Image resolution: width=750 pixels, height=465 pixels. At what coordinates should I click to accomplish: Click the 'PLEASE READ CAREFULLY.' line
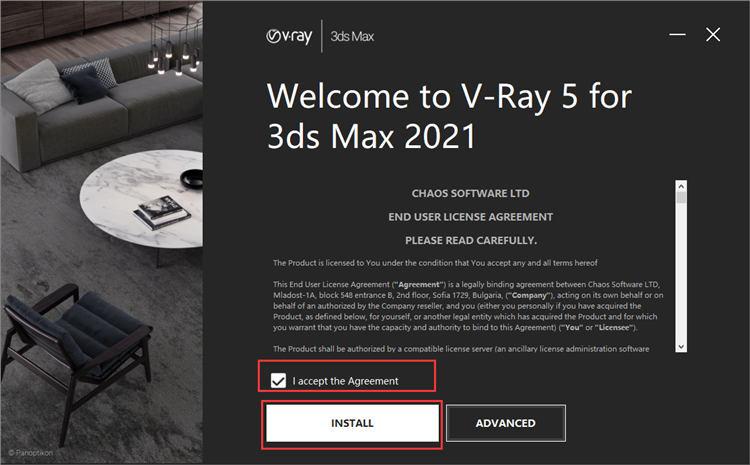click(x=471, y=241)
